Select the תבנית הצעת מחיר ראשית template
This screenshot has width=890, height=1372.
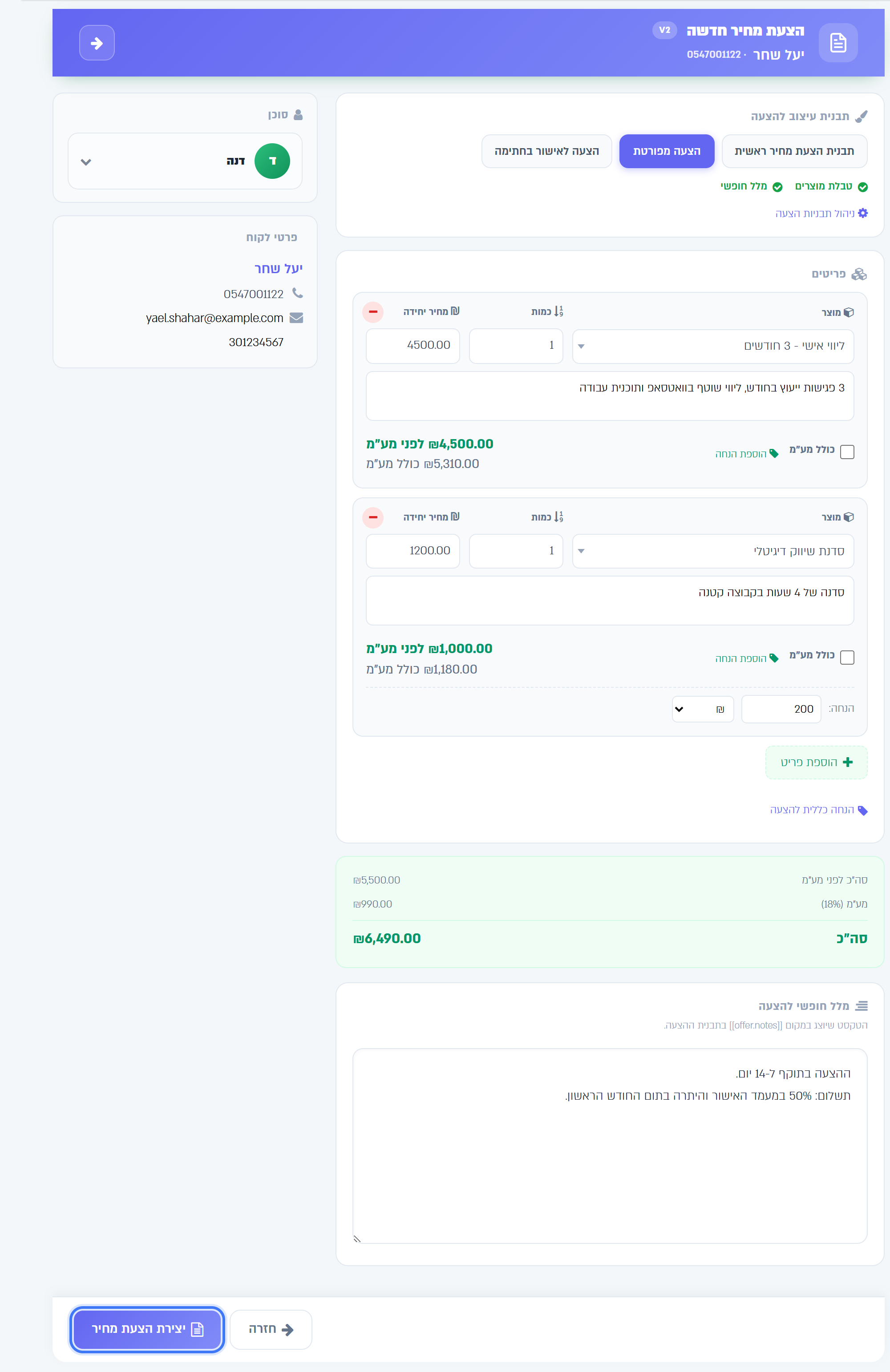(x=794, y=151)
